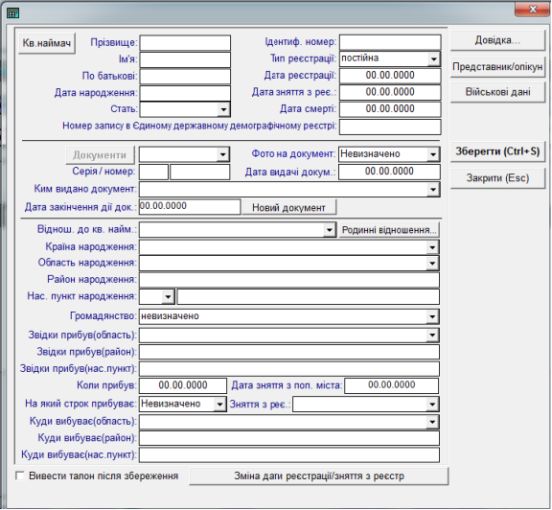The width and height of the screenshot is (552, 510).
Task: Open 'Військові дані' button
Action: 497,92
